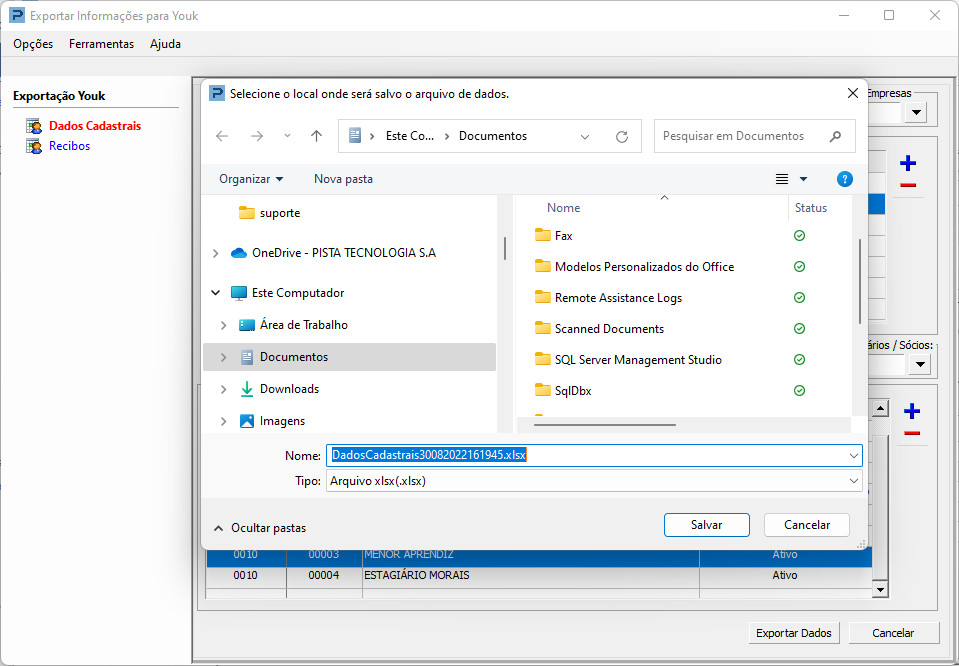Viewport: 959px width, 666px height.
Task: Click the Dados Cadastrais icon in sidebar
Action: (35, 126)
